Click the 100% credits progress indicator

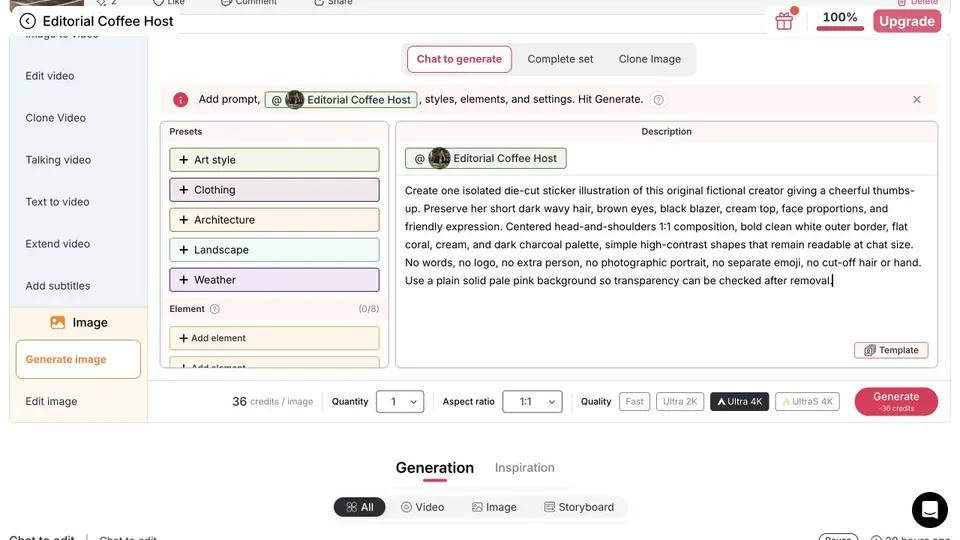coord(840,20)
